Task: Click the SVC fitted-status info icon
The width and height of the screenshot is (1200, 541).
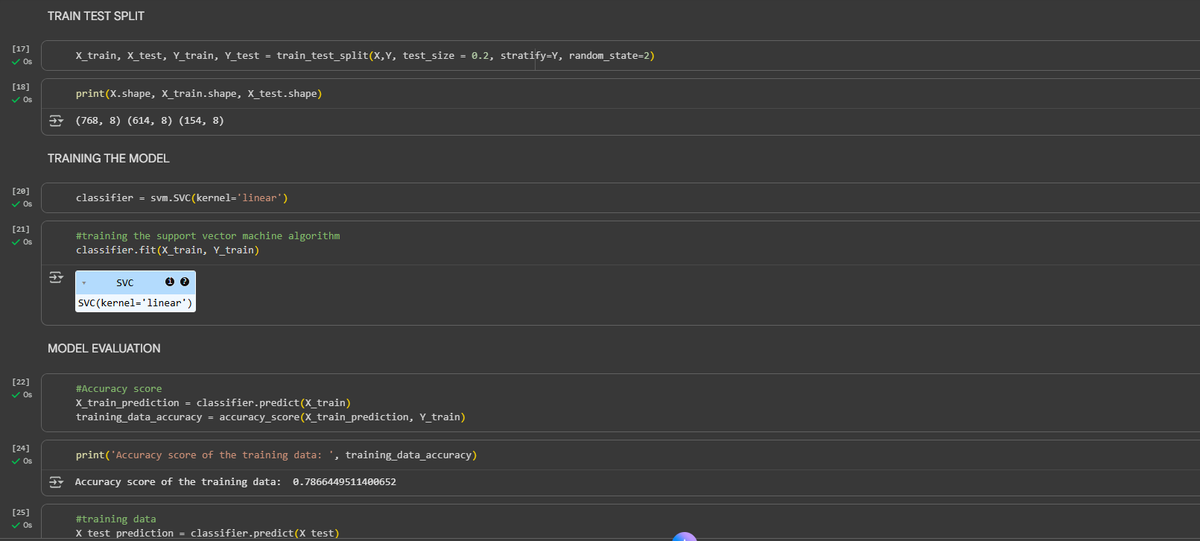Action: pyautogui.click(x=170, y=283)
